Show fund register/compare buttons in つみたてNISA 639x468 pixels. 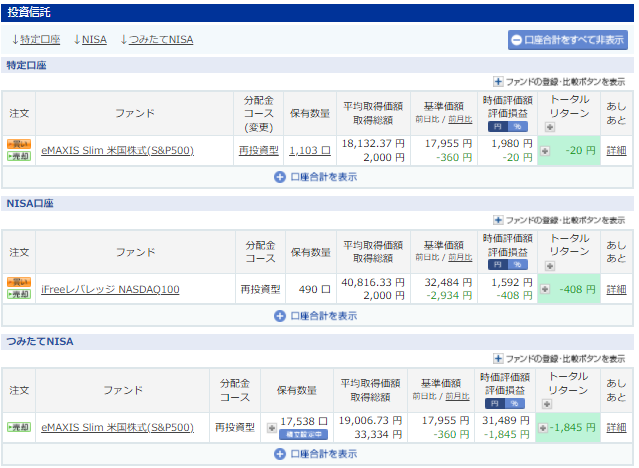pos(559,359)
